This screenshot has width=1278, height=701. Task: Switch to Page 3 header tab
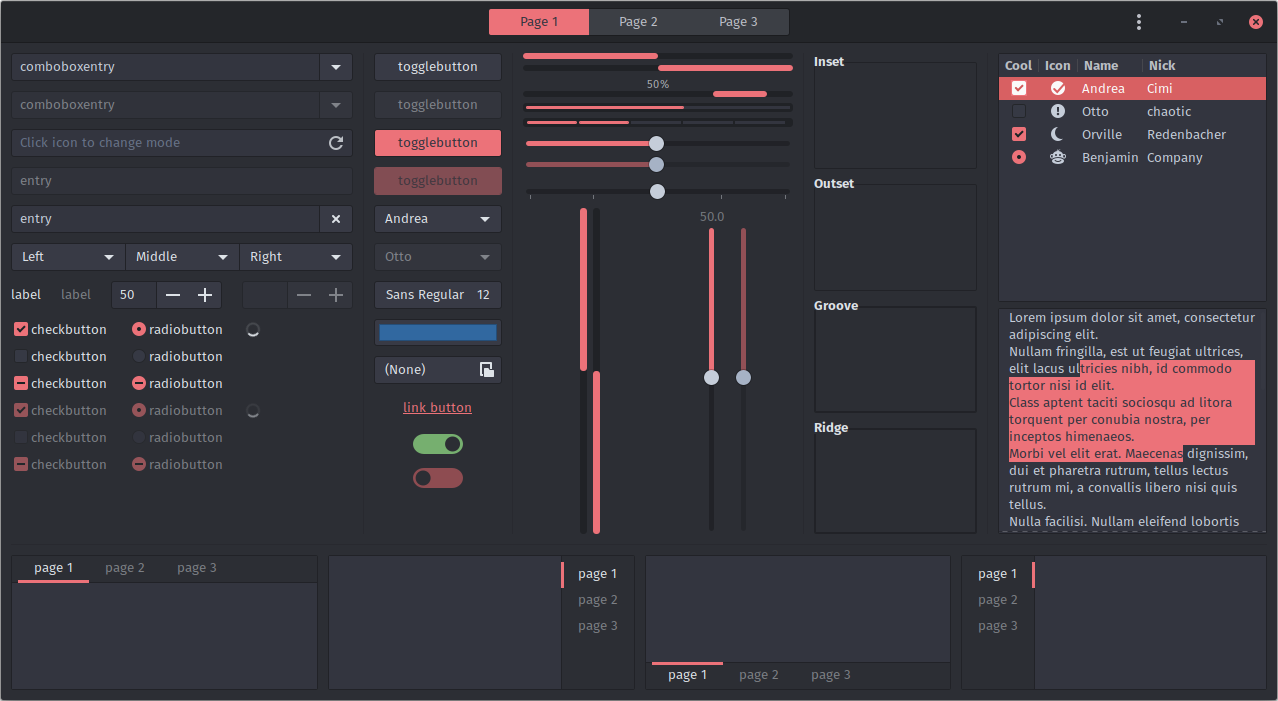(x=738, y=22)
